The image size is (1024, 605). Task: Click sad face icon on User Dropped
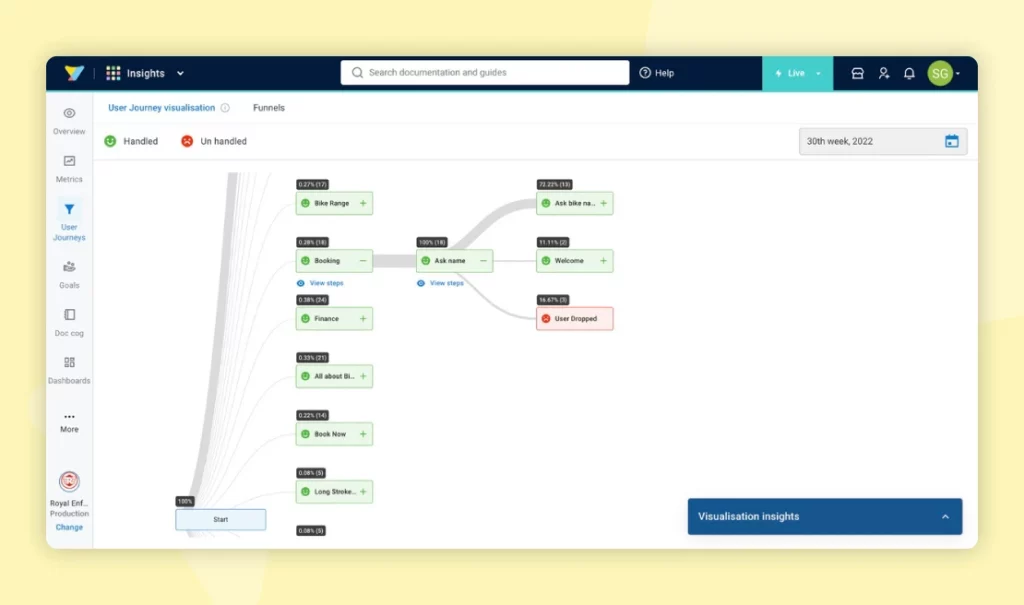[546, 319]
